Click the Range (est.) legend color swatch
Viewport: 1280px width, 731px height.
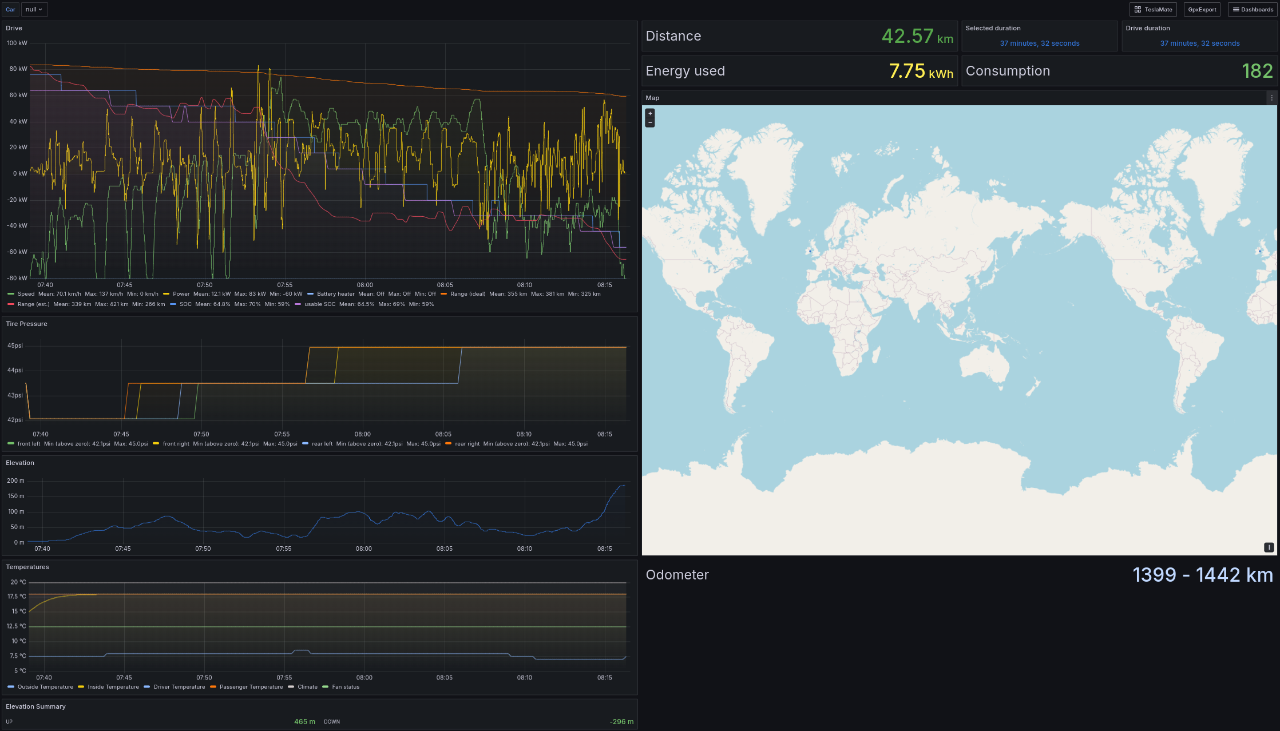[x=10, y=303]
